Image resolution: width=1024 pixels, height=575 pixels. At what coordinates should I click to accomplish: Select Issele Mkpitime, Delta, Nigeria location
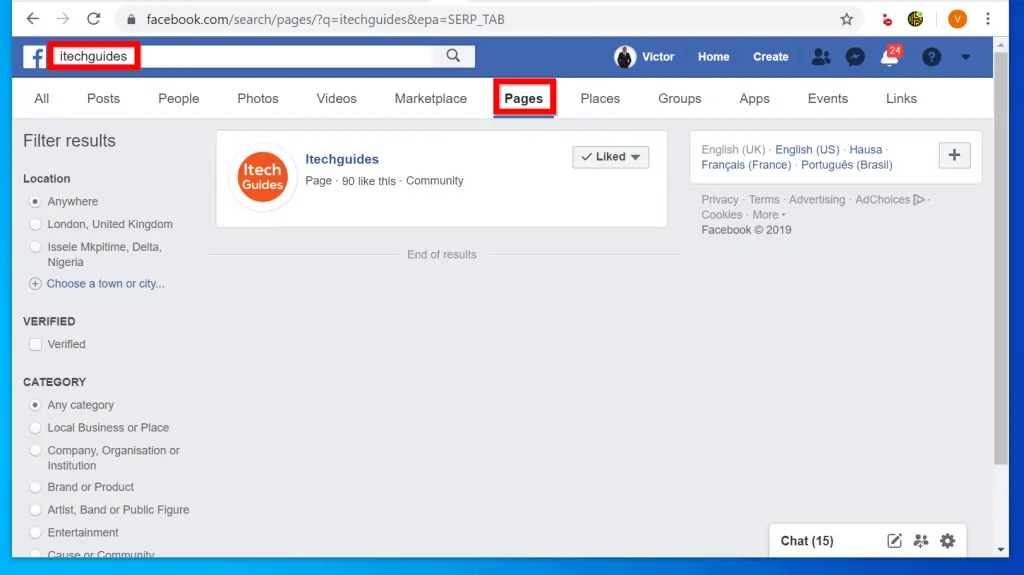(35, 247)
